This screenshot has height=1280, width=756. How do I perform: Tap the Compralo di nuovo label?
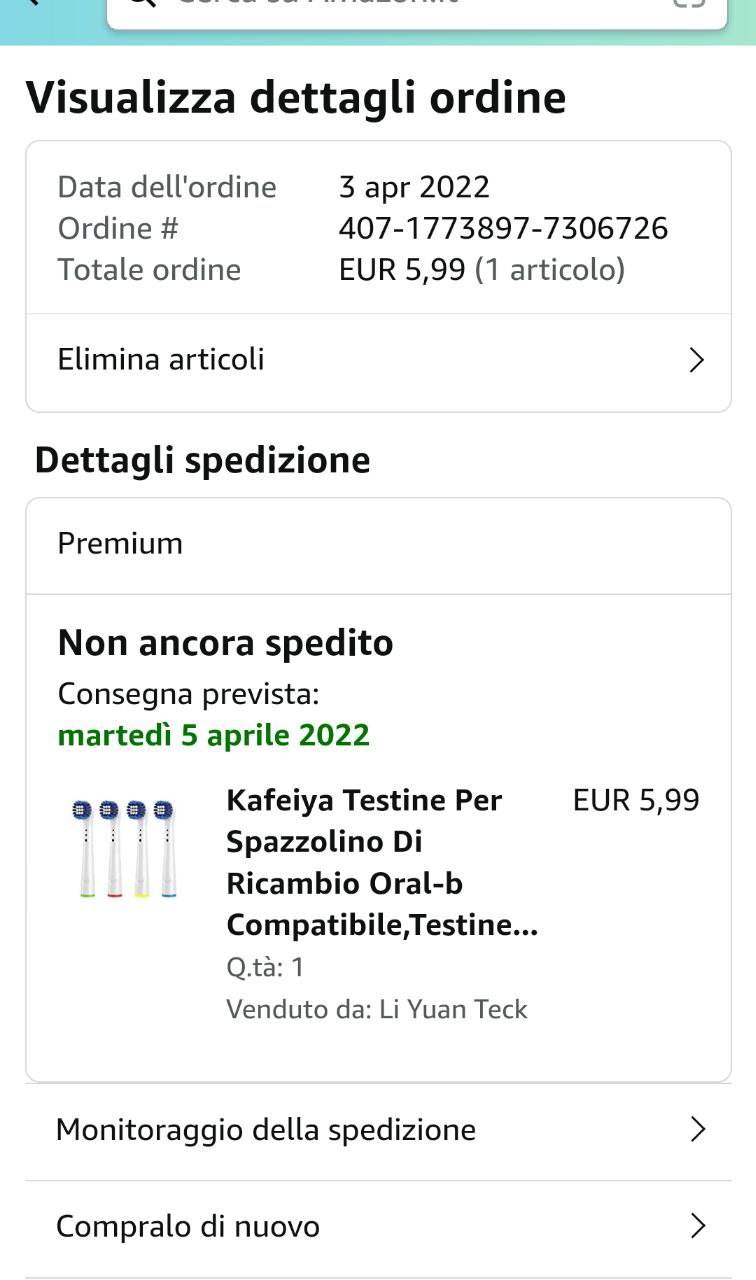[x=188, y=1226]
